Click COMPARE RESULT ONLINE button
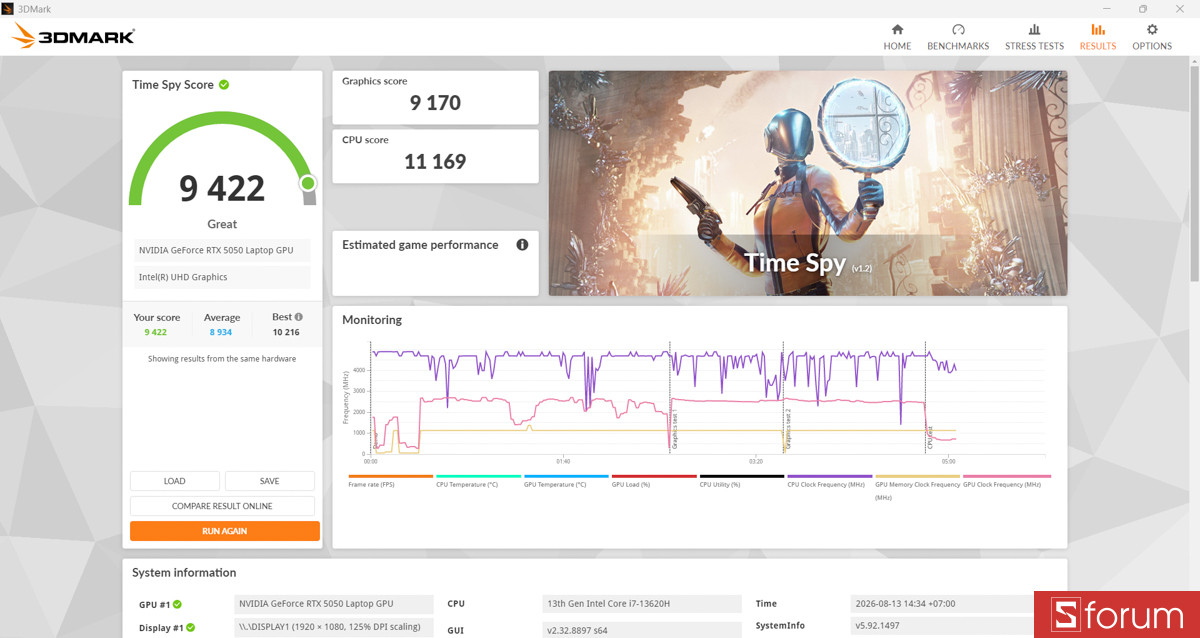Image resolution: width=1200 pixels, height=638 pixels. (x=222, y=506)
